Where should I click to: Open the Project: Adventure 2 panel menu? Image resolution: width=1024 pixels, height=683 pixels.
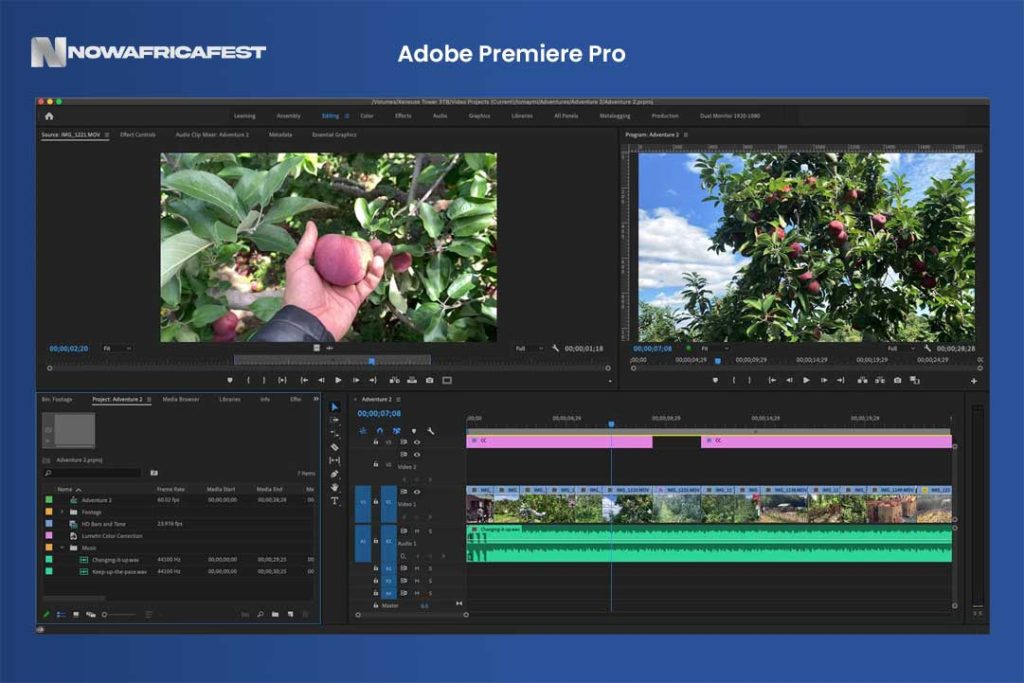click(150, 400)
